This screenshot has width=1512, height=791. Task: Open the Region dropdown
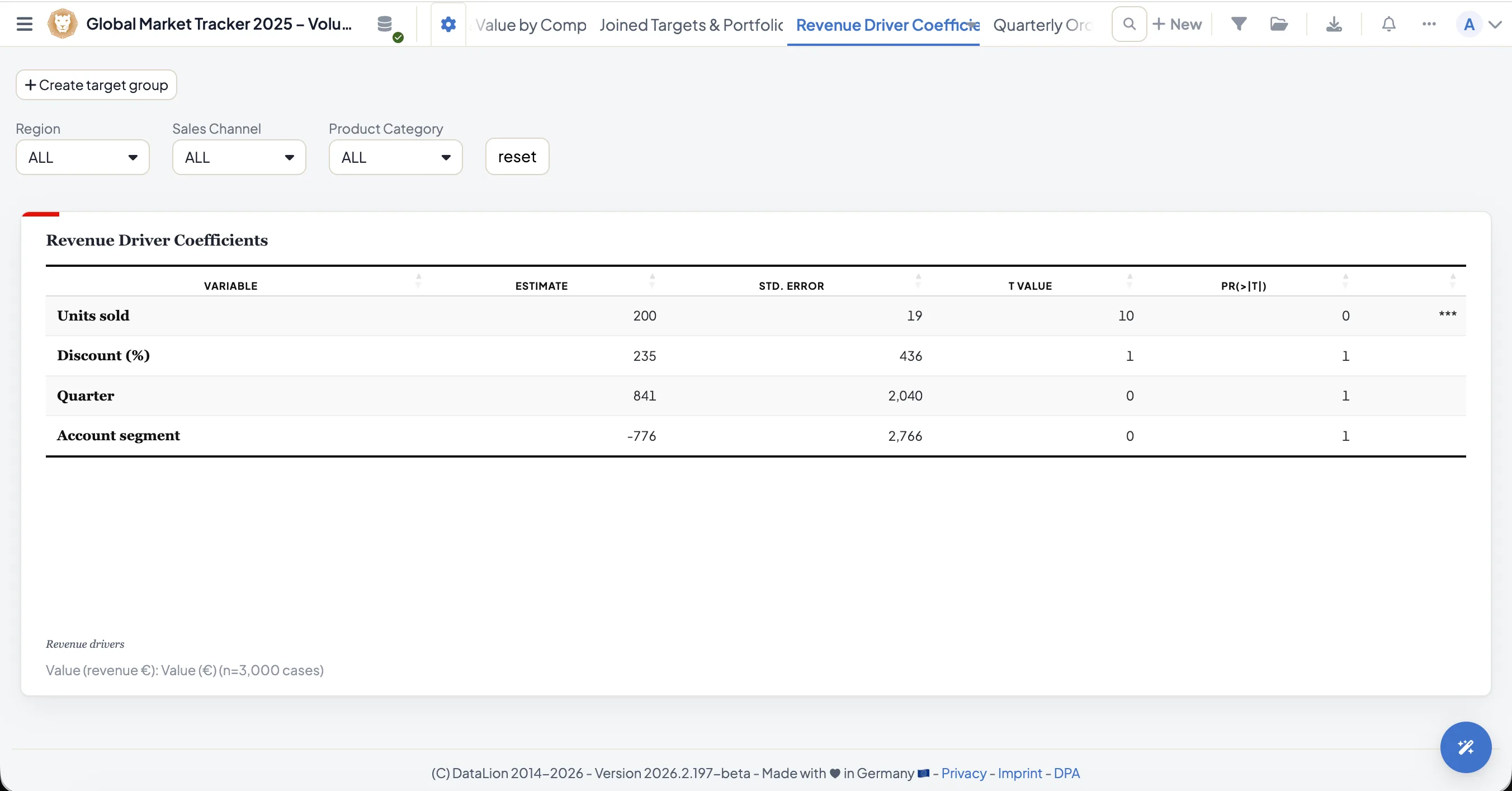coord(83,157)
